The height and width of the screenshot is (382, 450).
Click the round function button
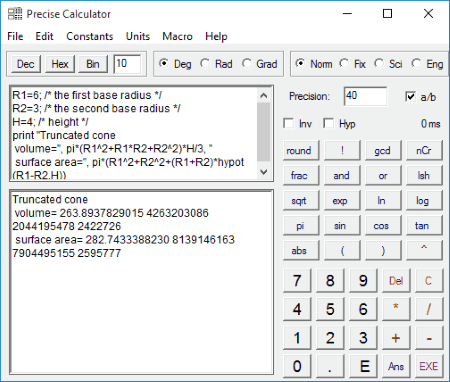(301, 151)
